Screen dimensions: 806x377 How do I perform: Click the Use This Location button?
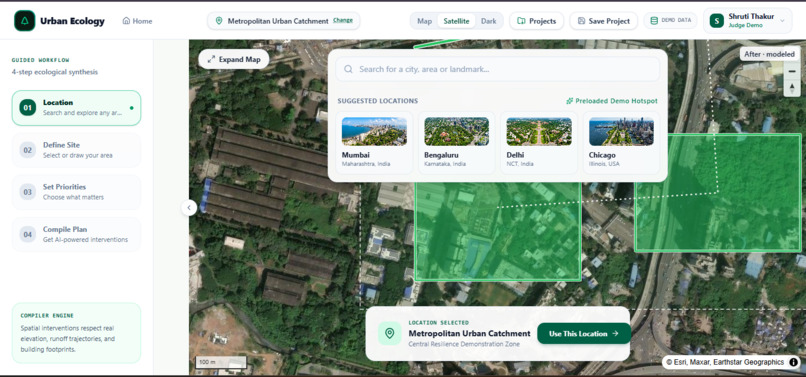(584, 334)
